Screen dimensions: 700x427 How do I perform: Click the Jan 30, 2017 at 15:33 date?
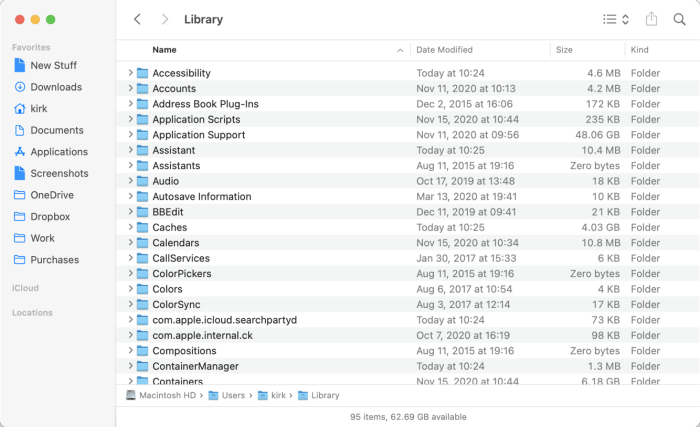[x=466, y=258]
